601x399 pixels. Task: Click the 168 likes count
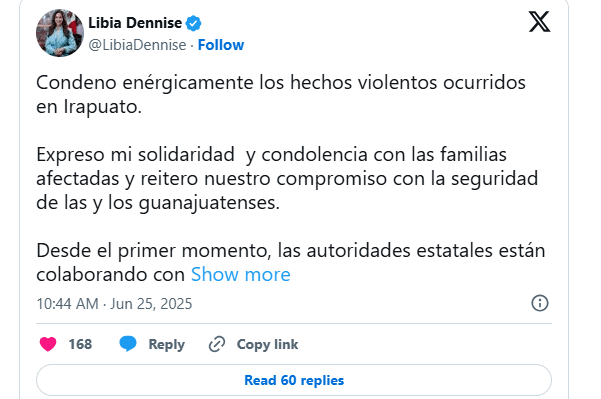tap(80, 344)
